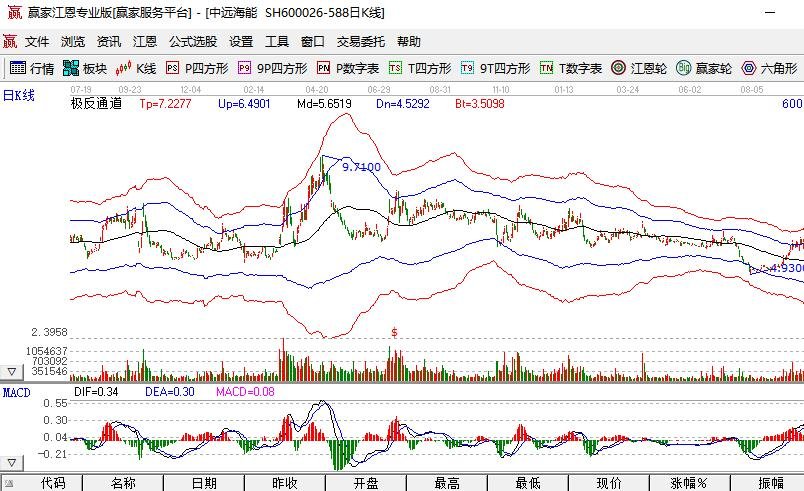Click the 涨幅% column header
Image resolution: width=804 pixels, height=491 pixels.
[688, 483]
